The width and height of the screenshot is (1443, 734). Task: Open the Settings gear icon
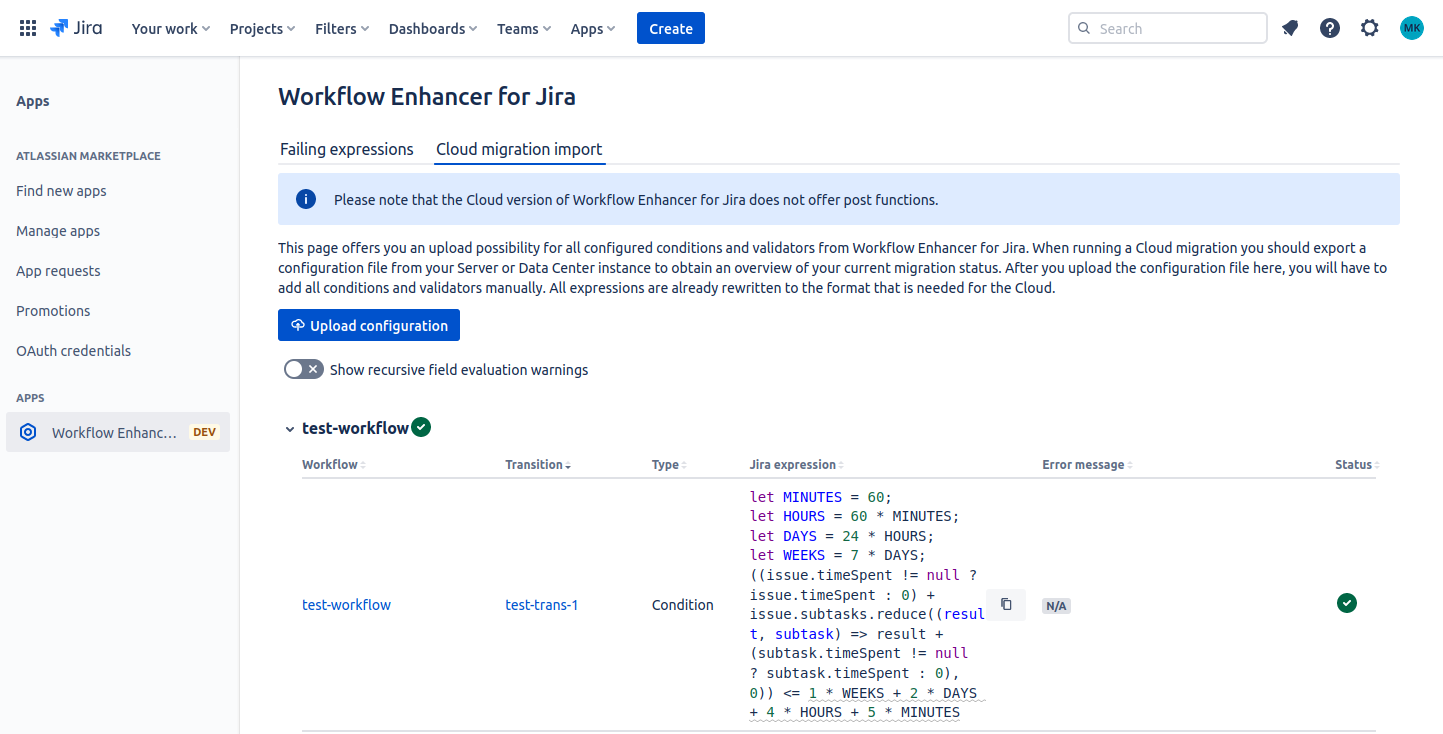[x=1369, y=28]
